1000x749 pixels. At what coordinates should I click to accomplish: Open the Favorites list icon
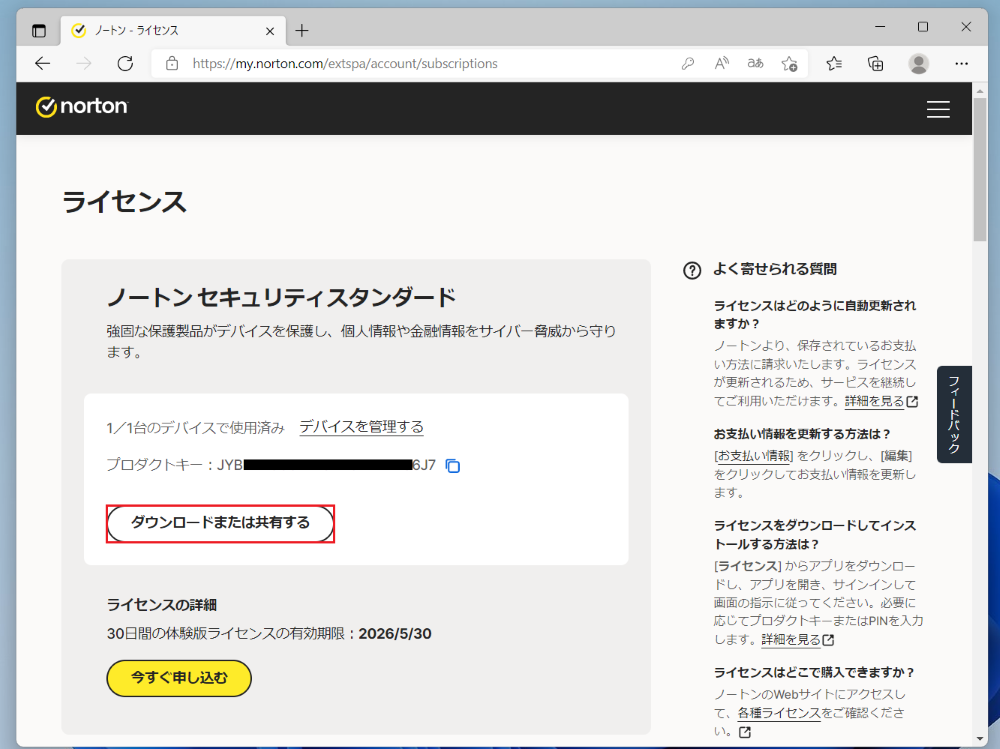pos(834,63)
